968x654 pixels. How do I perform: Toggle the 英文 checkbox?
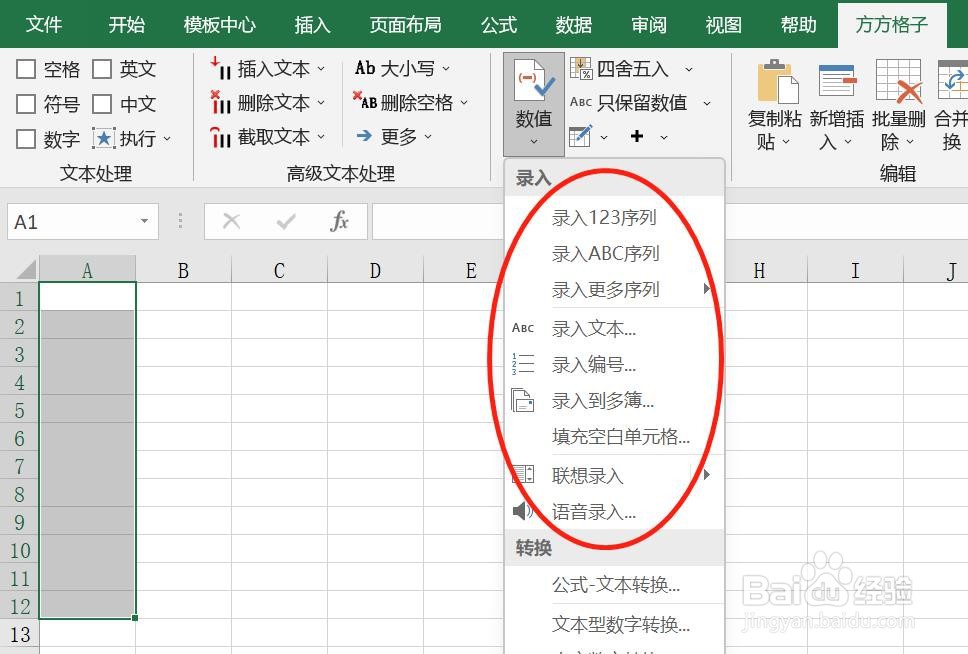(102, 69)
